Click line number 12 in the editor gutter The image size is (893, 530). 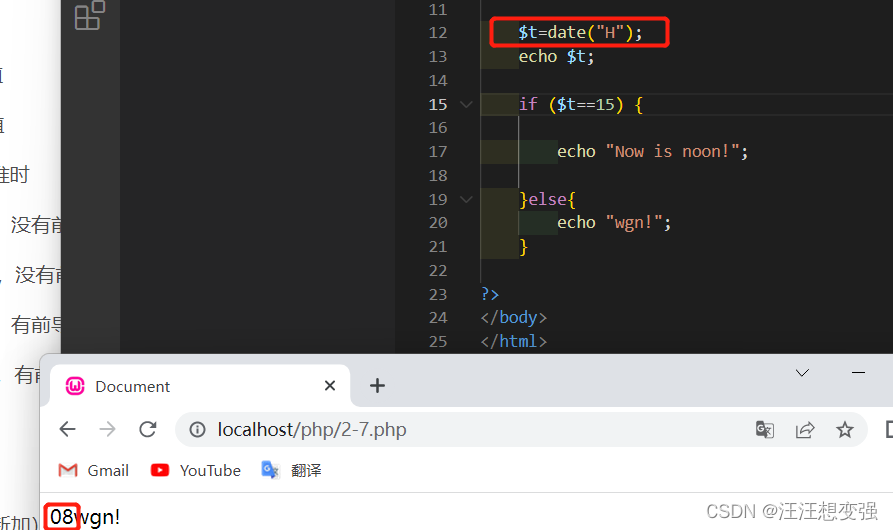pos(438,33)
